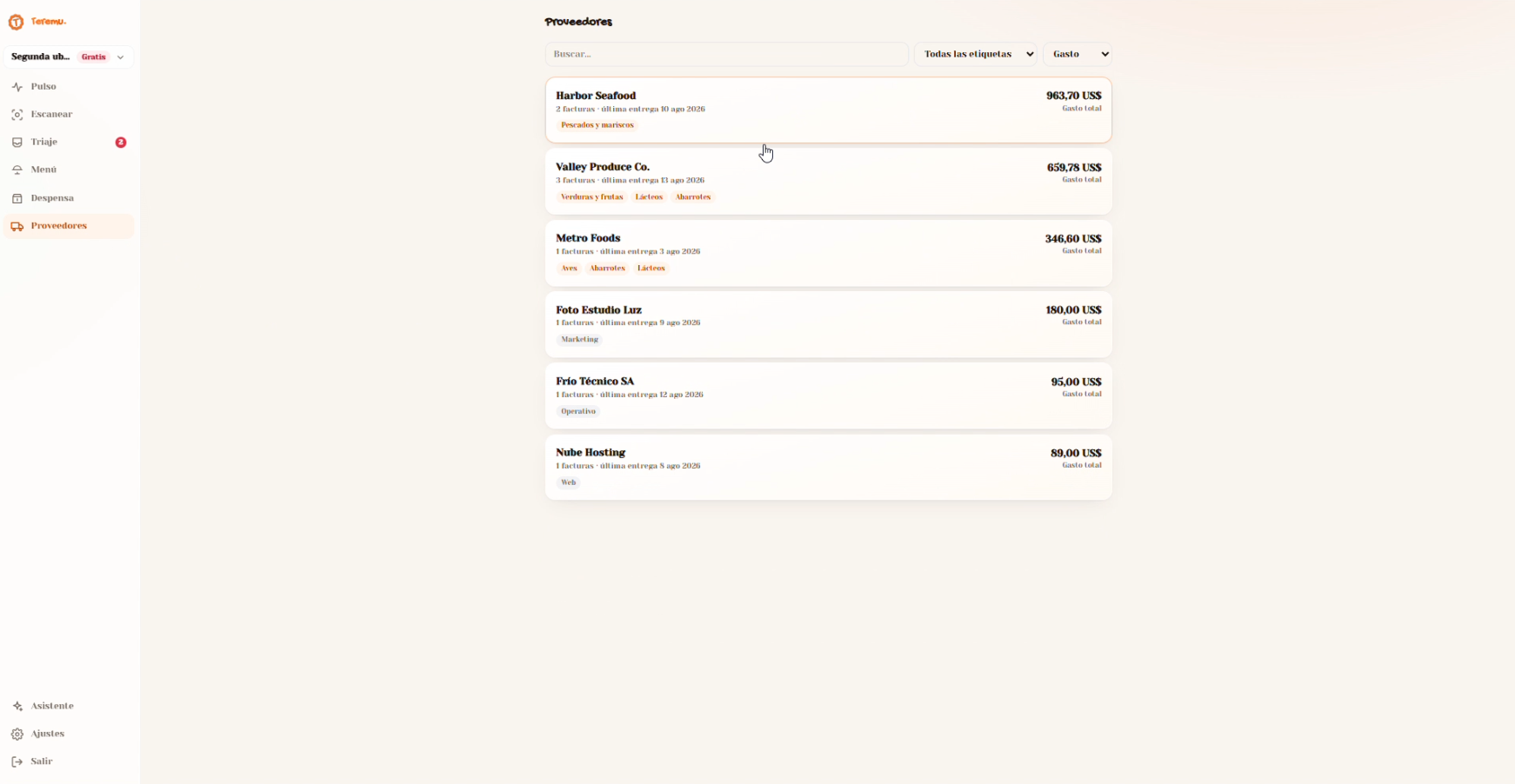Viewport: 1515px width, 784px height.
Task: Expand the Todas las etiquetas dropdown
Action: pyautogui.click(x=976, y=54)
